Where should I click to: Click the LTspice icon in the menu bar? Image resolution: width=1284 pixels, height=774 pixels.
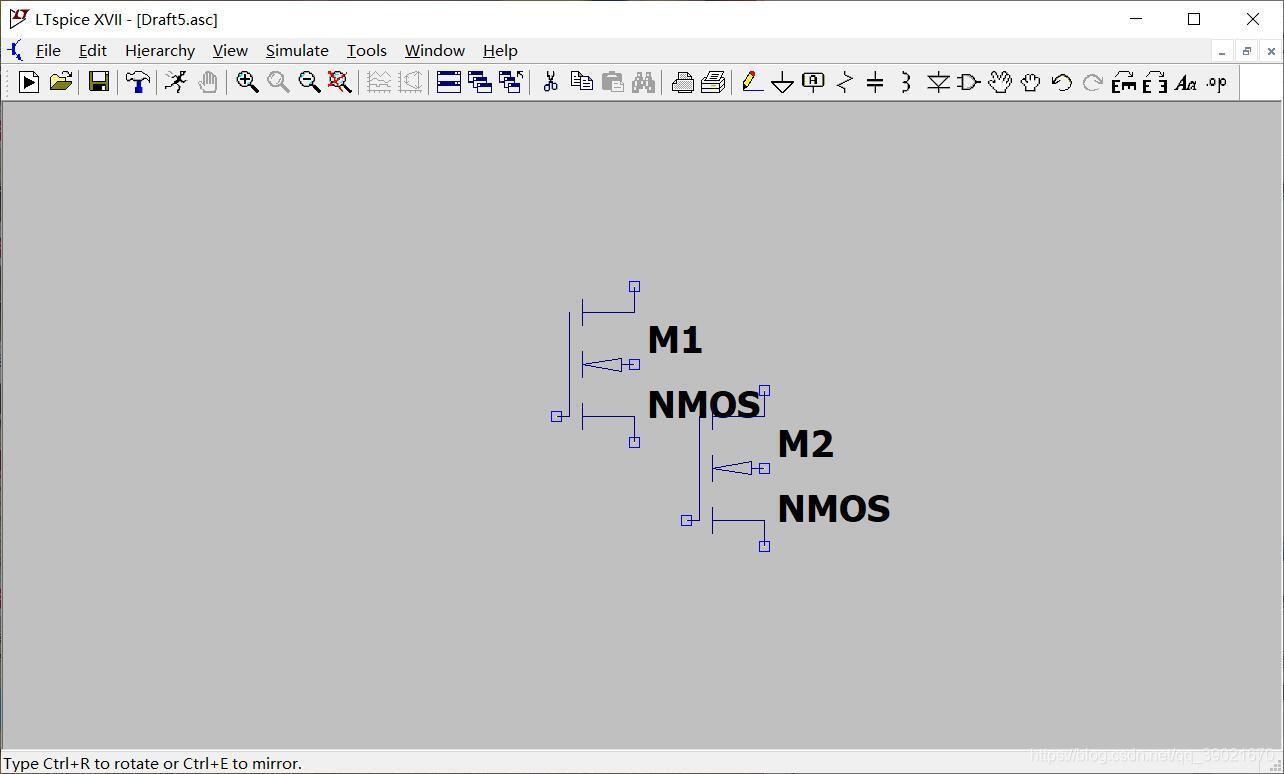coord(15,50)
